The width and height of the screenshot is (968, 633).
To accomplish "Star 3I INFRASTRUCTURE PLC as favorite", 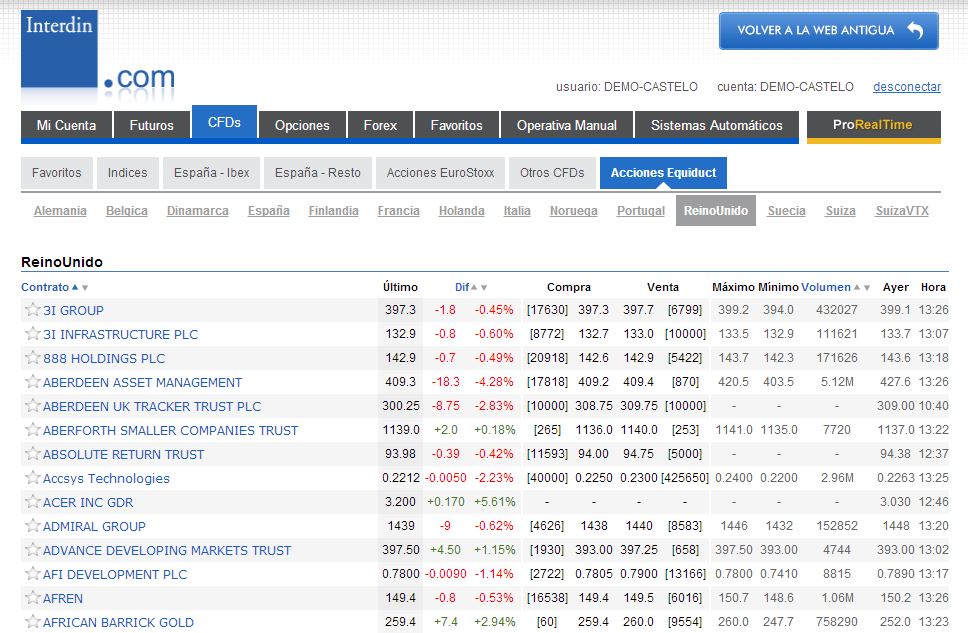I will click(x=33, y=333).
